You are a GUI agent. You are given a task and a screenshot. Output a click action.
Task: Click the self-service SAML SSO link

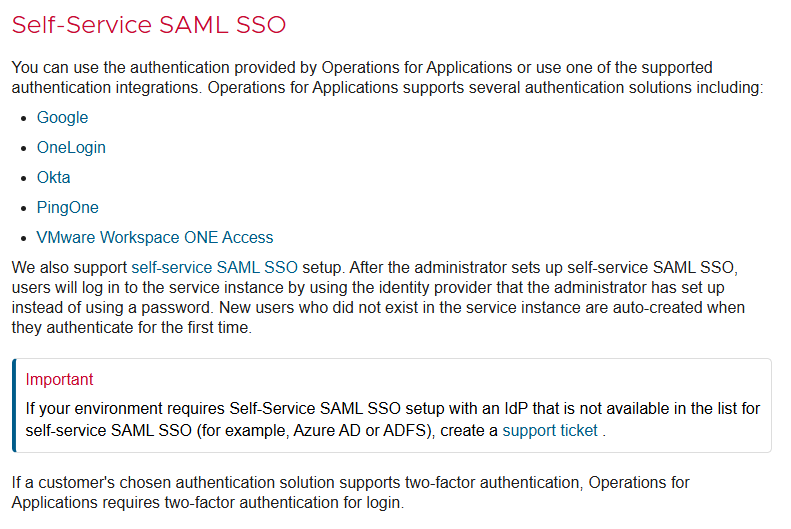pyautogui.click(x=214, y=268)
